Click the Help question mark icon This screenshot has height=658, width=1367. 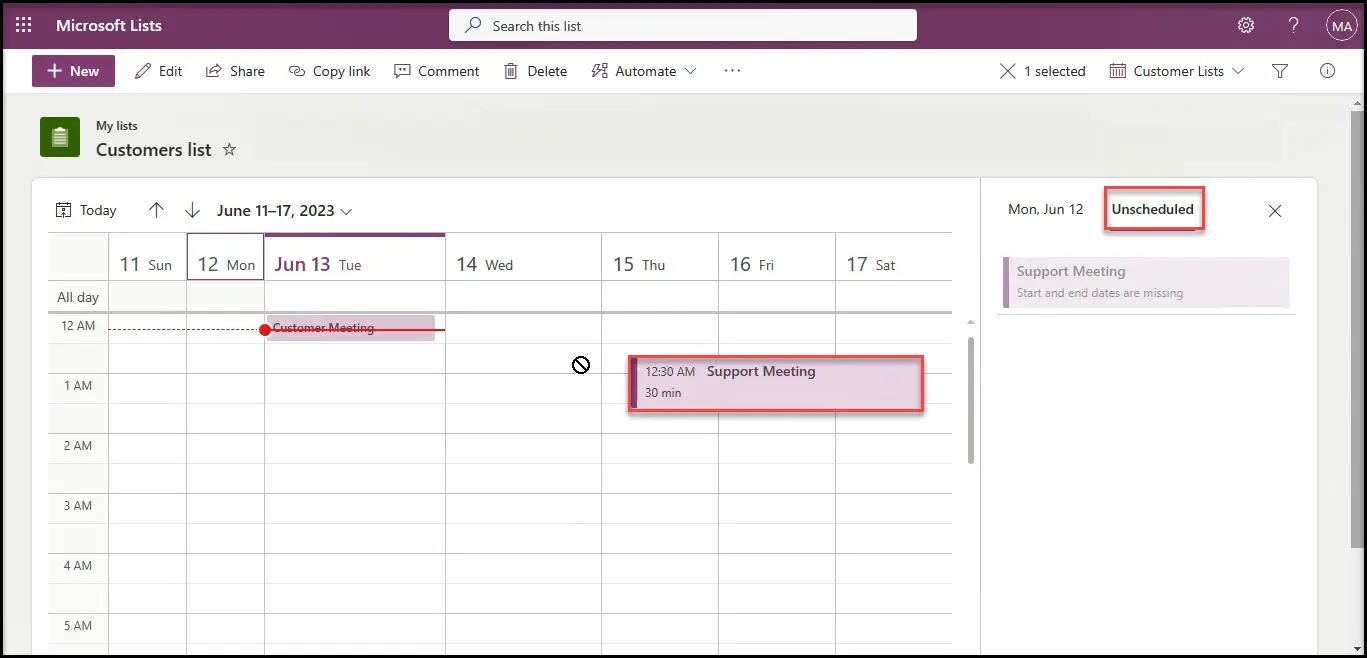coord(1293,25)
